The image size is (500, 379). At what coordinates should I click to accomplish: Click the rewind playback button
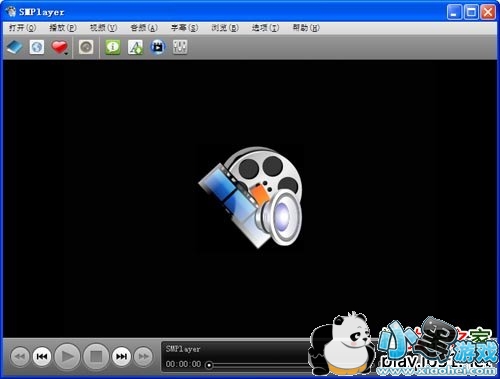(20, 357)
